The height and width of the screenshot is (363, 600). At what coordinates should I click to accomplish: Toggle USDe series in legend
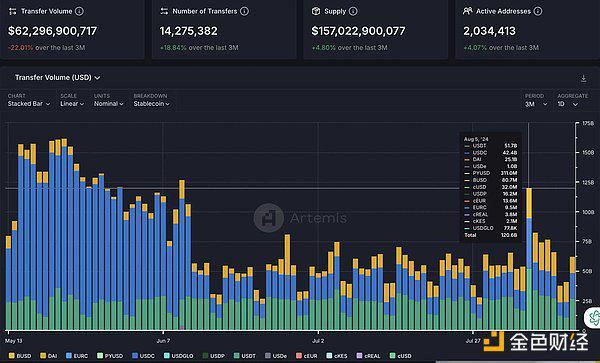point(276,356)
